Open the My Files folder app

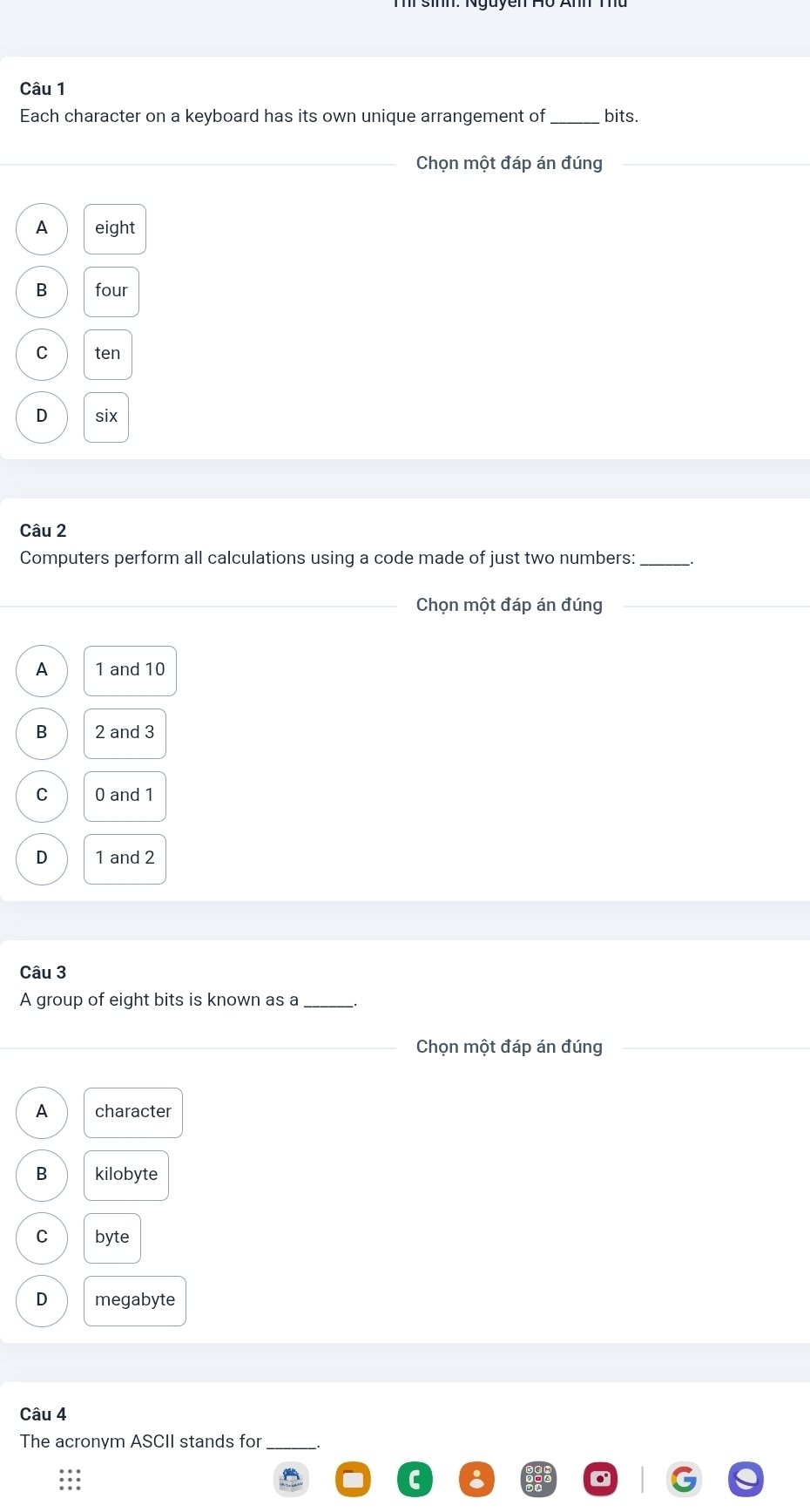click(354, 1479)
